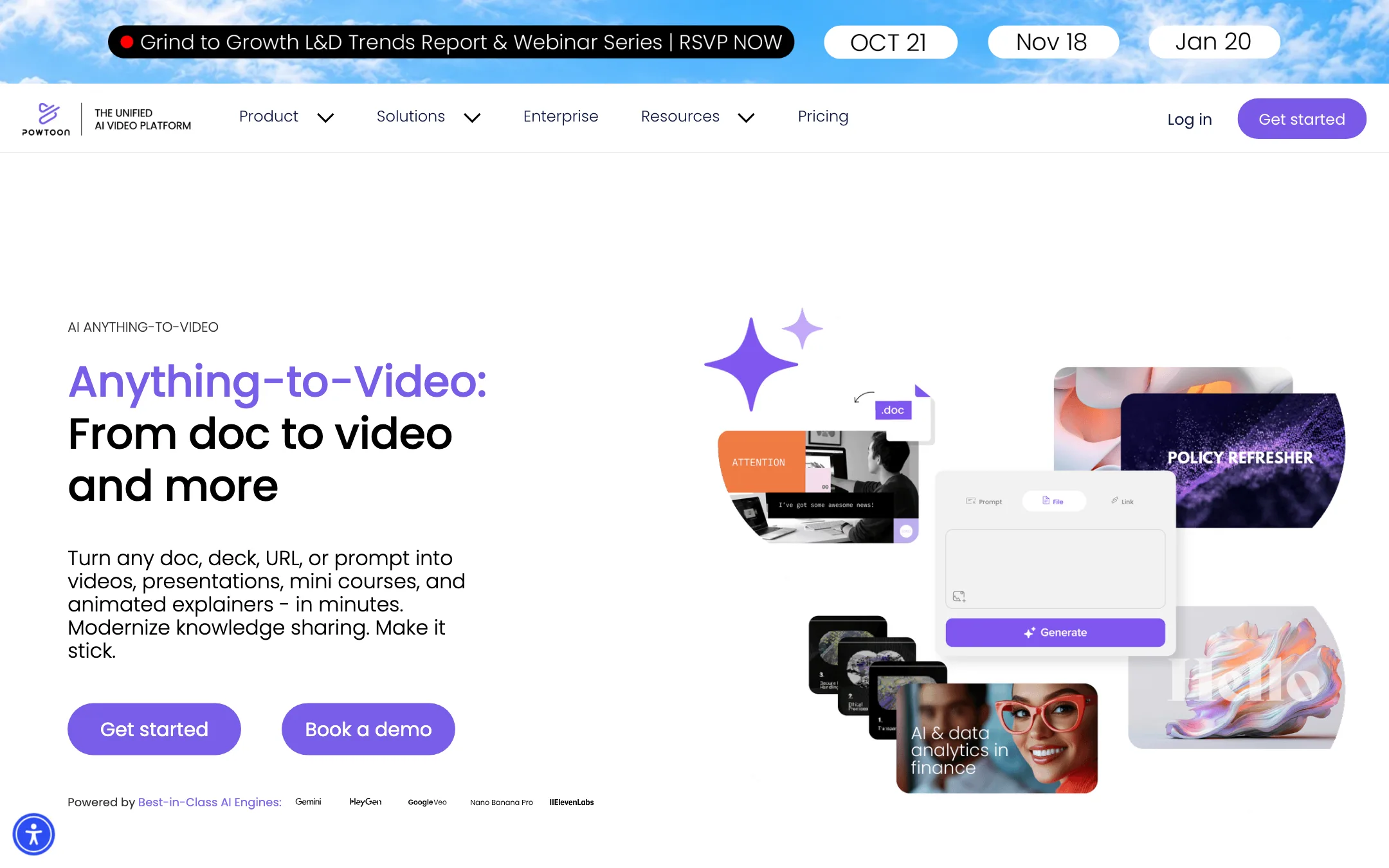Screen dimensions: 1389x868
Task: Select the OCT 21 webinar date
Action: click(891, 42)
